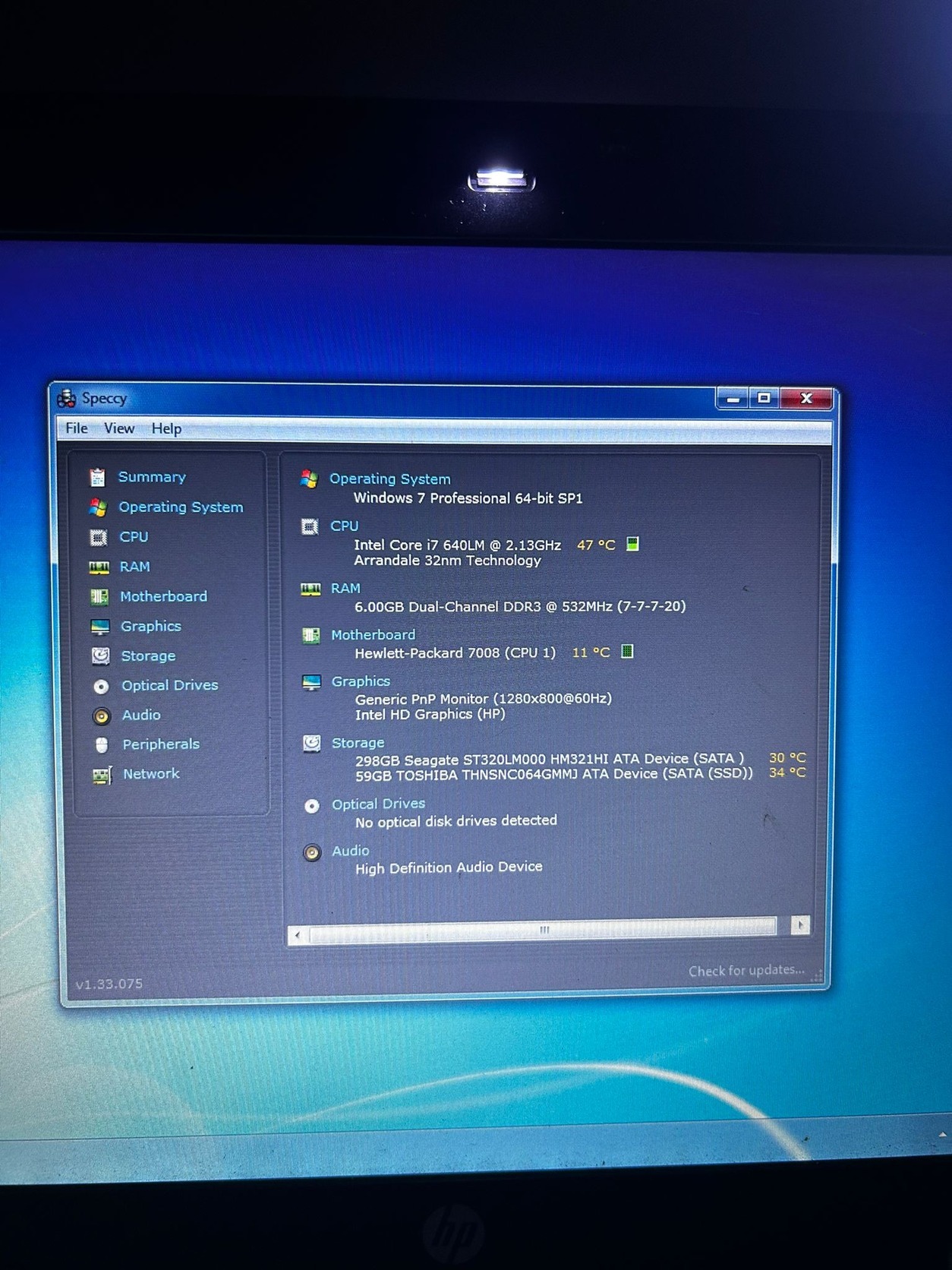Click the speaker icon beside Audio heading in summary

[x=312, y=852]
